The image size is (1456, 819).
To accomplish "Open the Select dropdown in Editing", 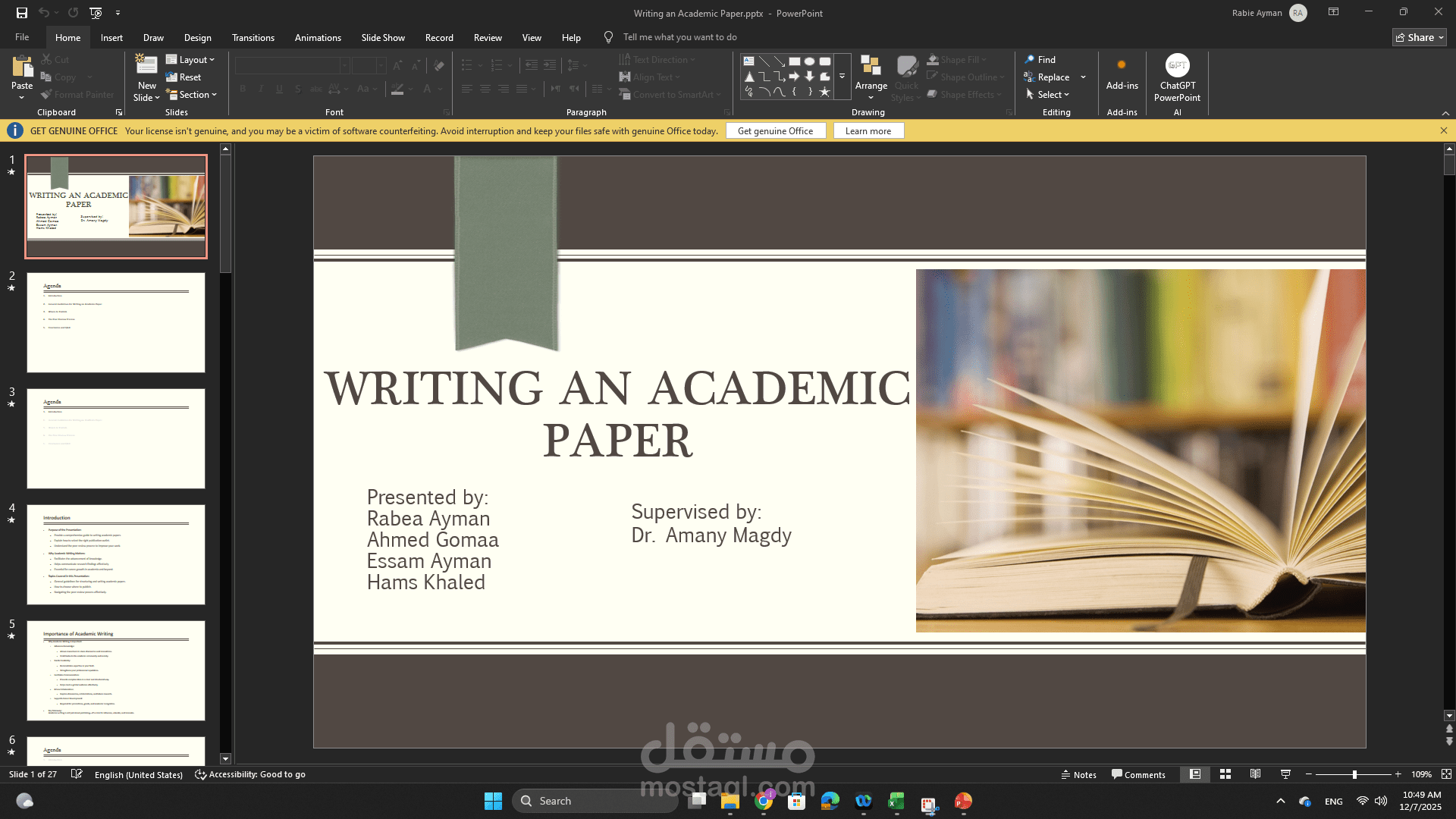I will 1046,95.
